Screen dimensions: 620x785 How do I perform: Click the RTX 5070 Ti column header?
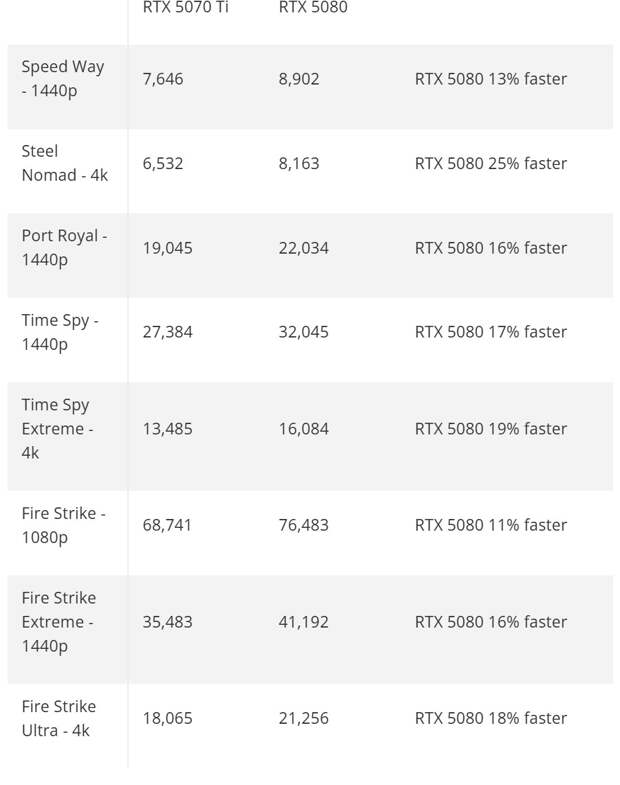(185, 7)
